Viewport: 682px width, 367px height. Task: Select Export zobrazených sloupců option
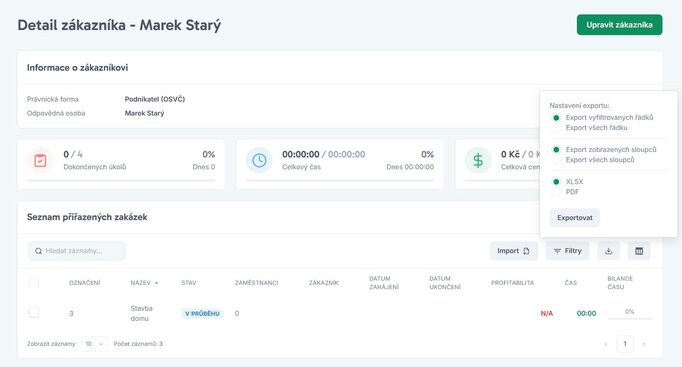pos(556,150)
